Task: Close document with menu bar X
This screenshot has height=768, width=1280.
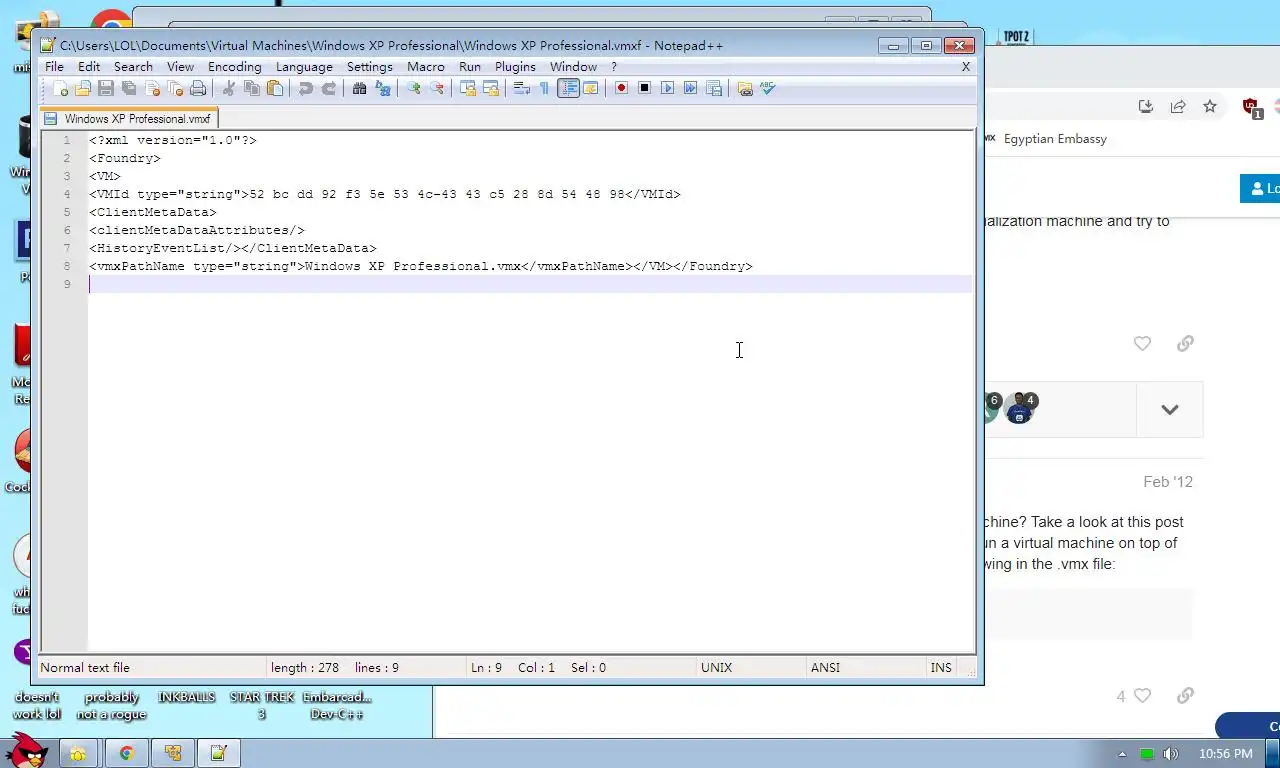Action: tap(966, 66)
